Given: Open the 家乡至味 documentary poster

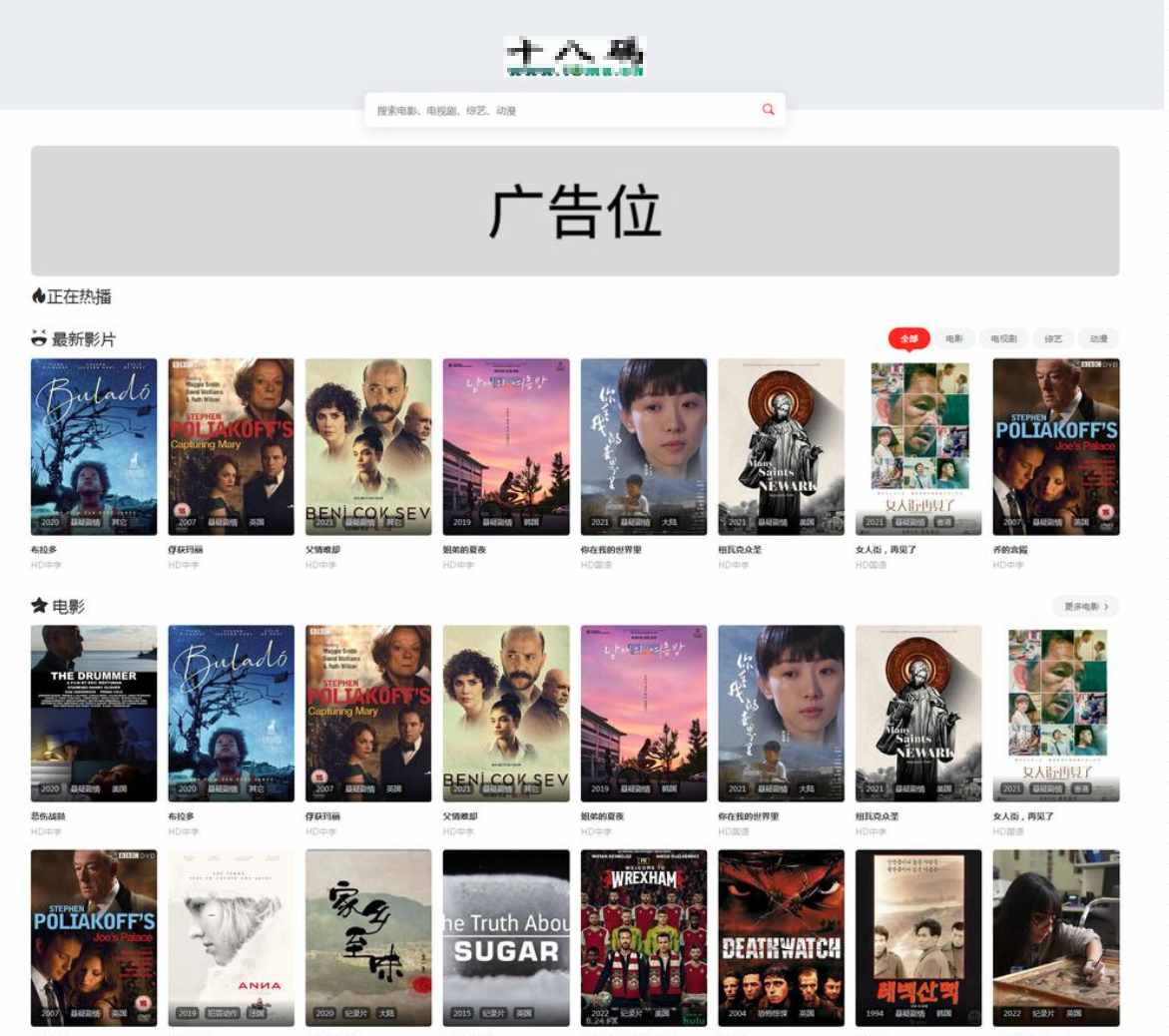Looking at the screenshot, I should [x=368, y=937].
